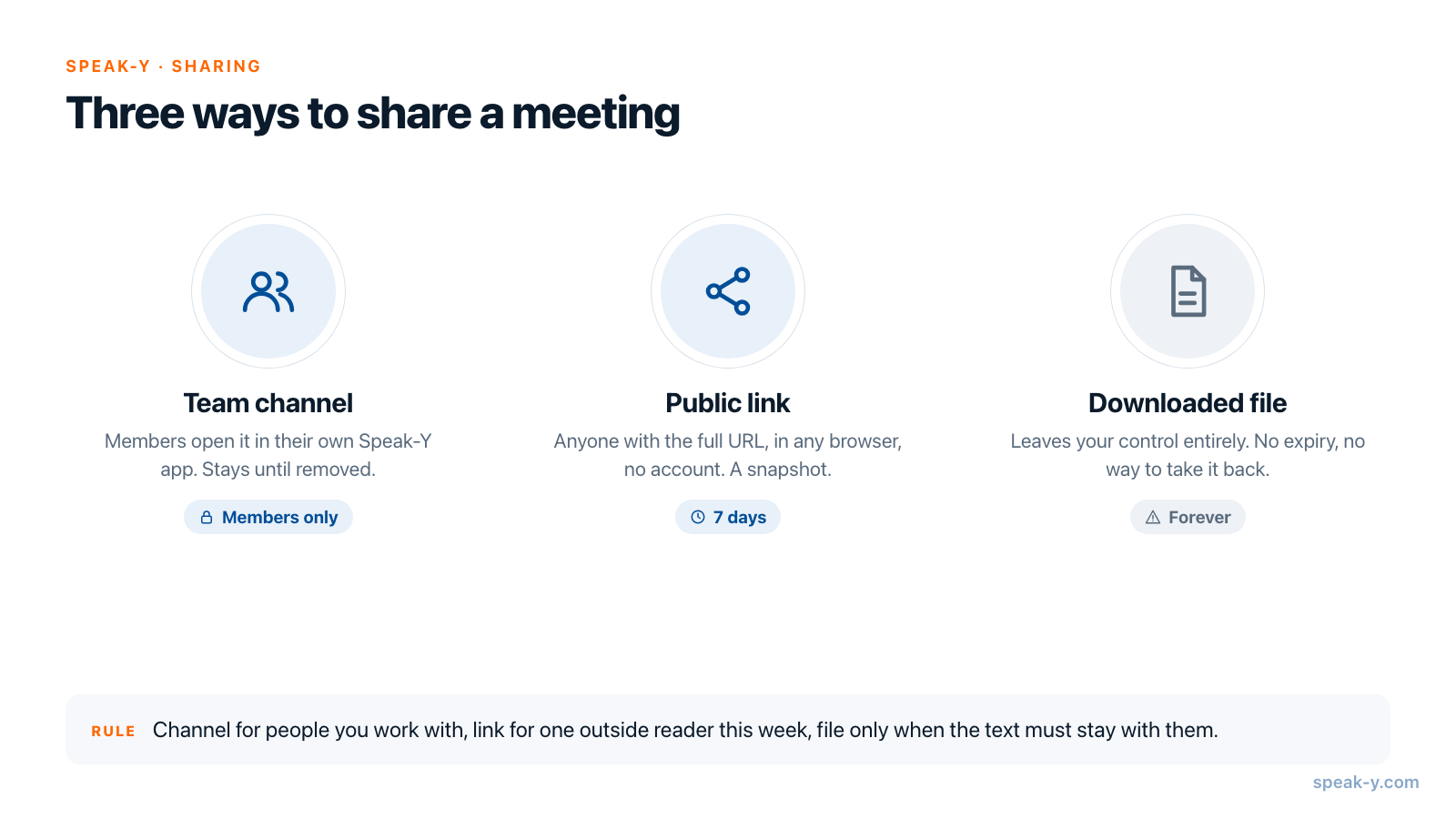The height and width of the screenshot is (819, 1456).
Task: Click the orange RULE label
Action: pyautogui.click(x=114, y=731)
